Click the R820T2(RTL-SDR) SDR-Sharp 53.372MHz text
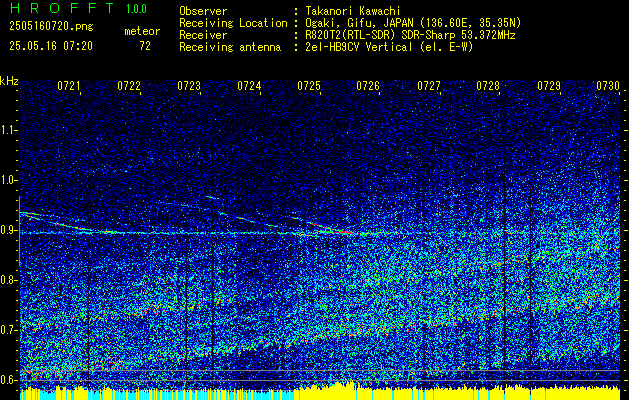629x400 pixels. pos(410,35)
